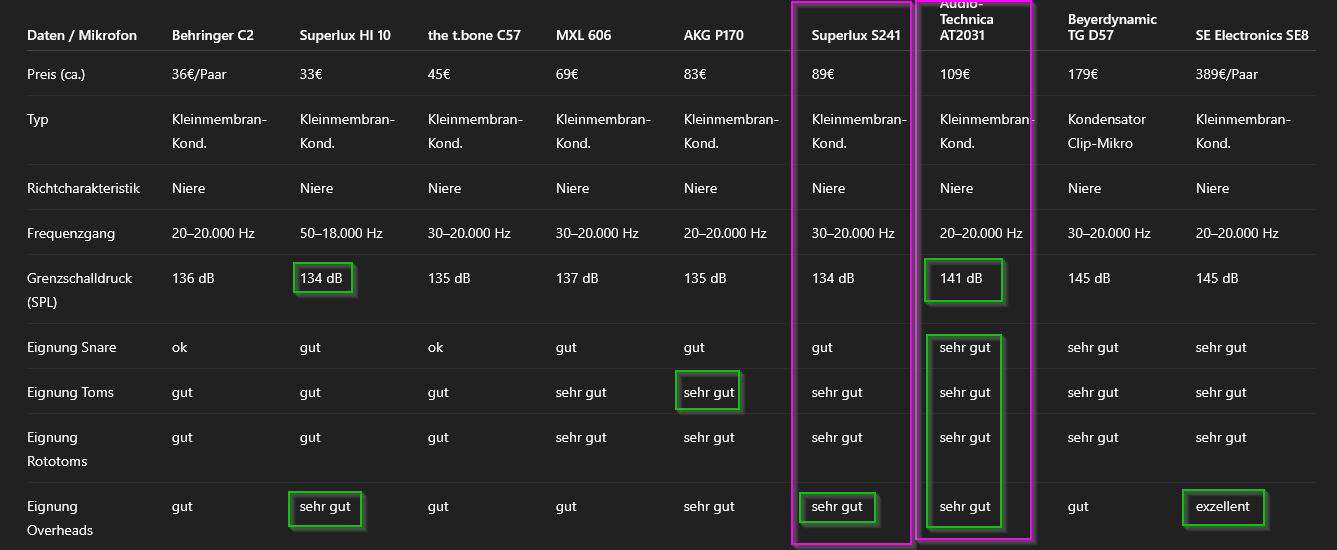Click the 'SE Electronics SE8' header

coord(1252,35)
